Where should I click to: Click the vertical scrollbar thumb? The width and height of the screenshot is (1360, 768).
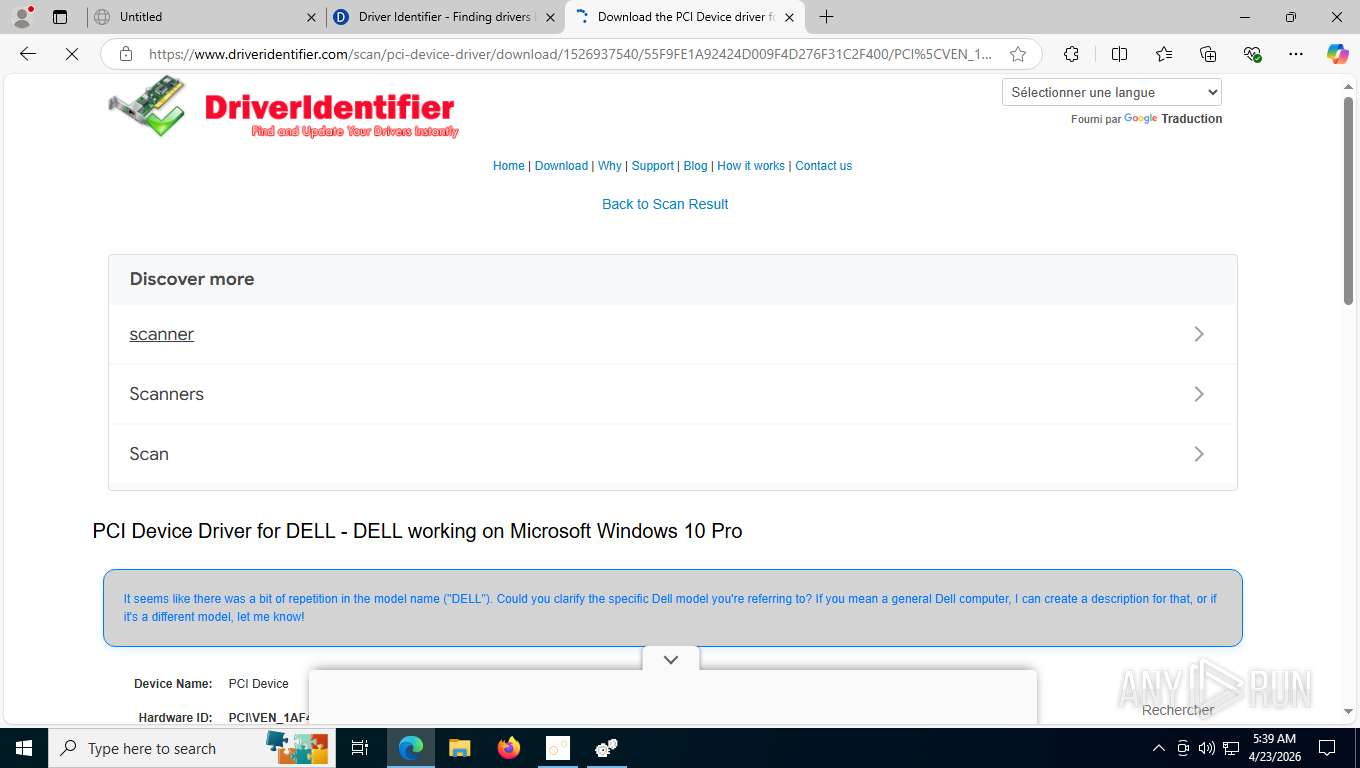[x=1348, y=200]
